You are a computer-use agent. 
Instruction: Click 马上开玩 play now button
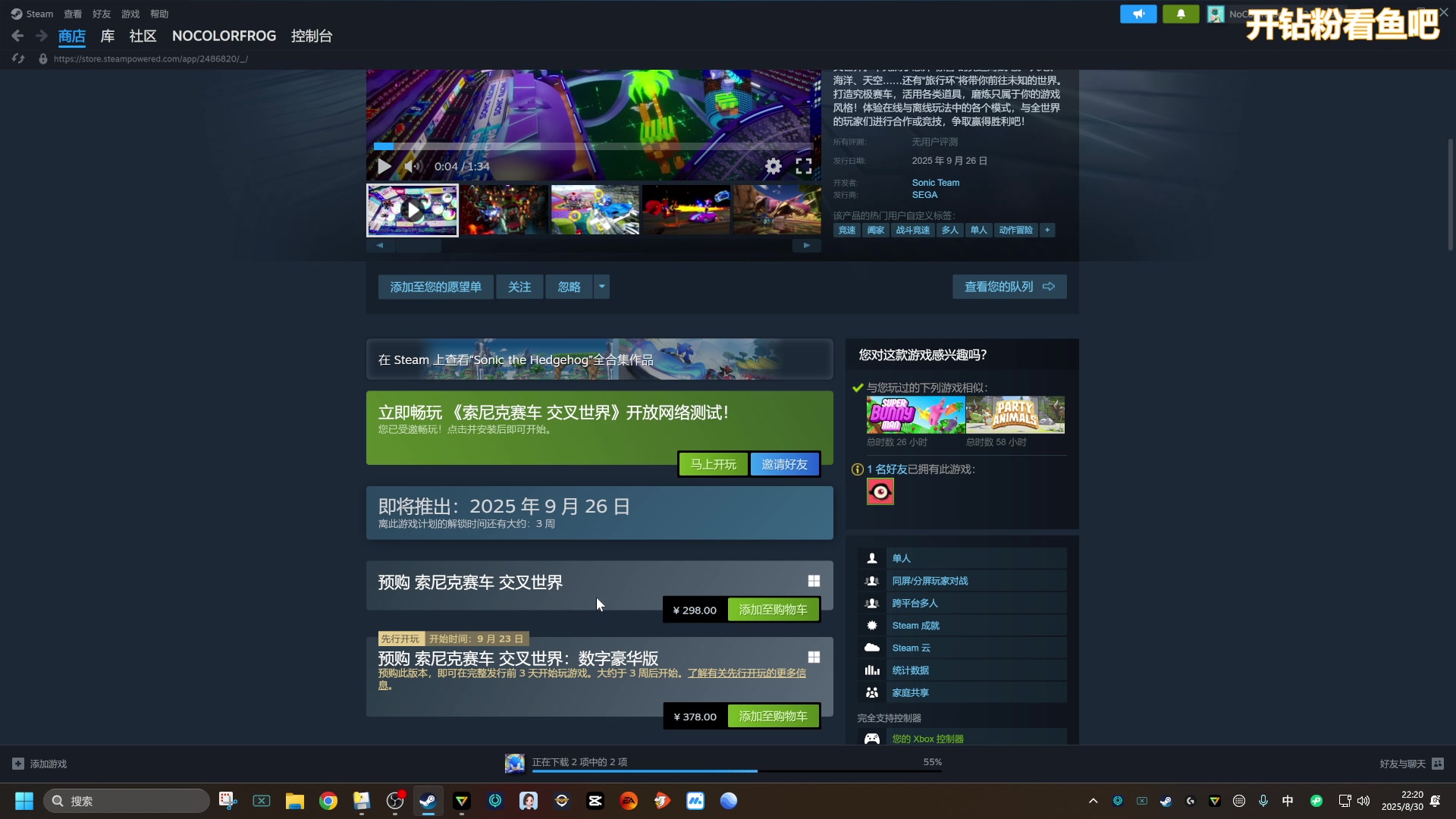point(713,464)
